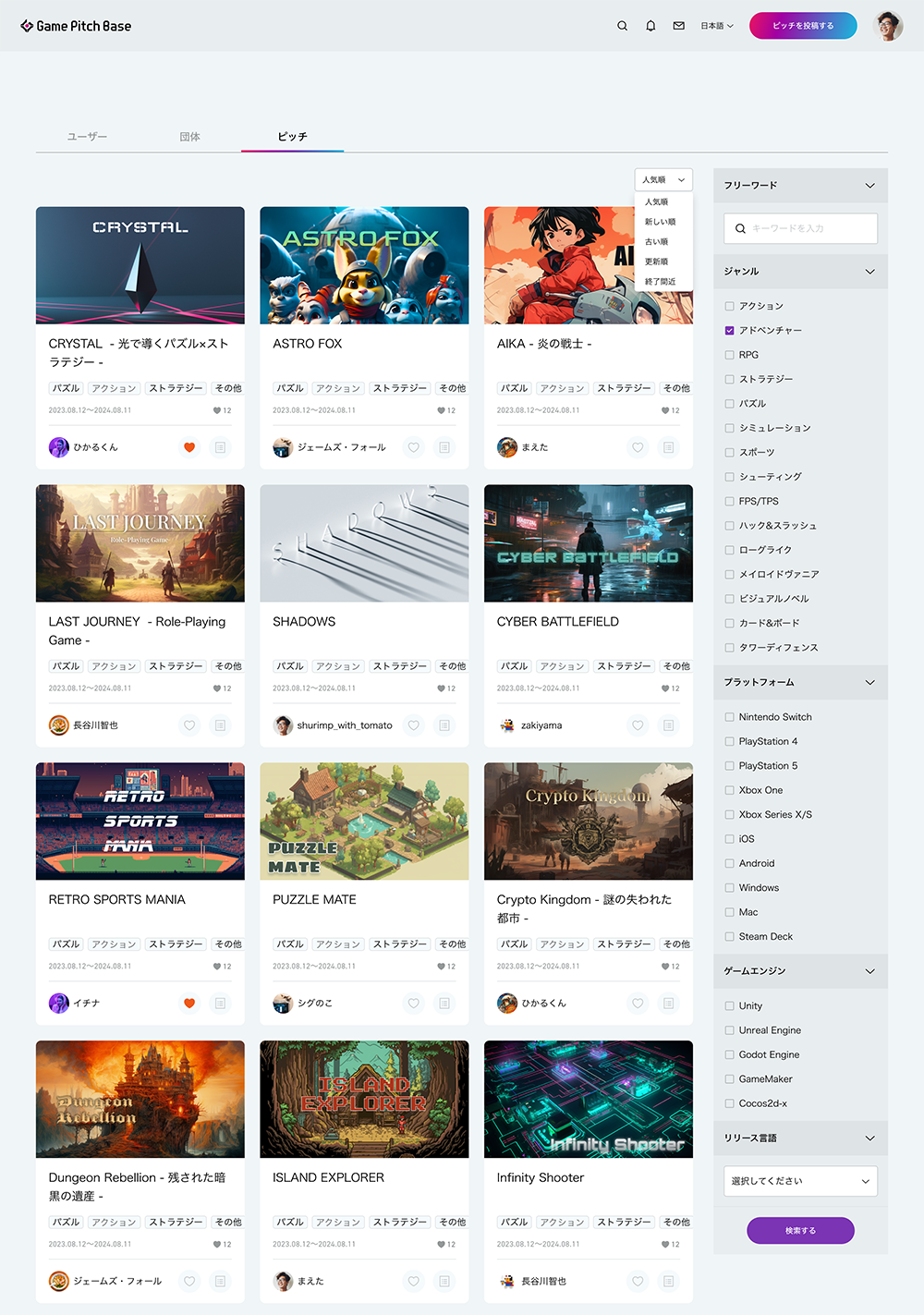Collapse the ジャンル filter section
This screenshot has width=924, height=1315.
pyautogui.click(x=869, y=272)
